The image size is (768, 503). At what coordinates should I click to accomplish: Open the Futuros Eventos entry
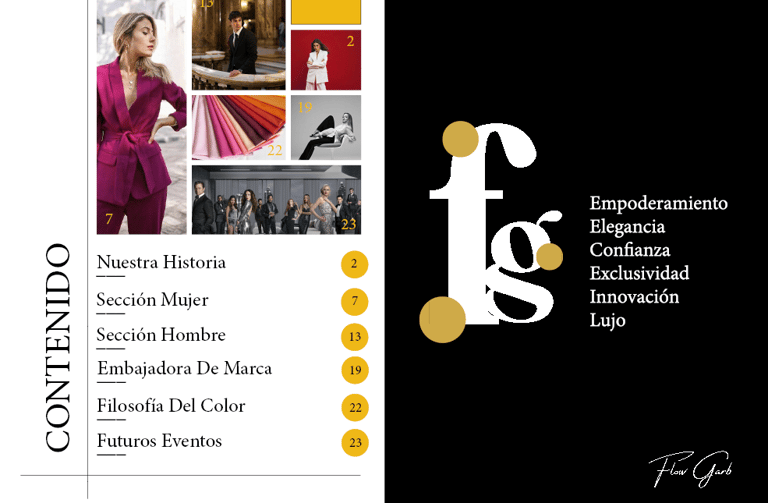click(x=159, y=441)
